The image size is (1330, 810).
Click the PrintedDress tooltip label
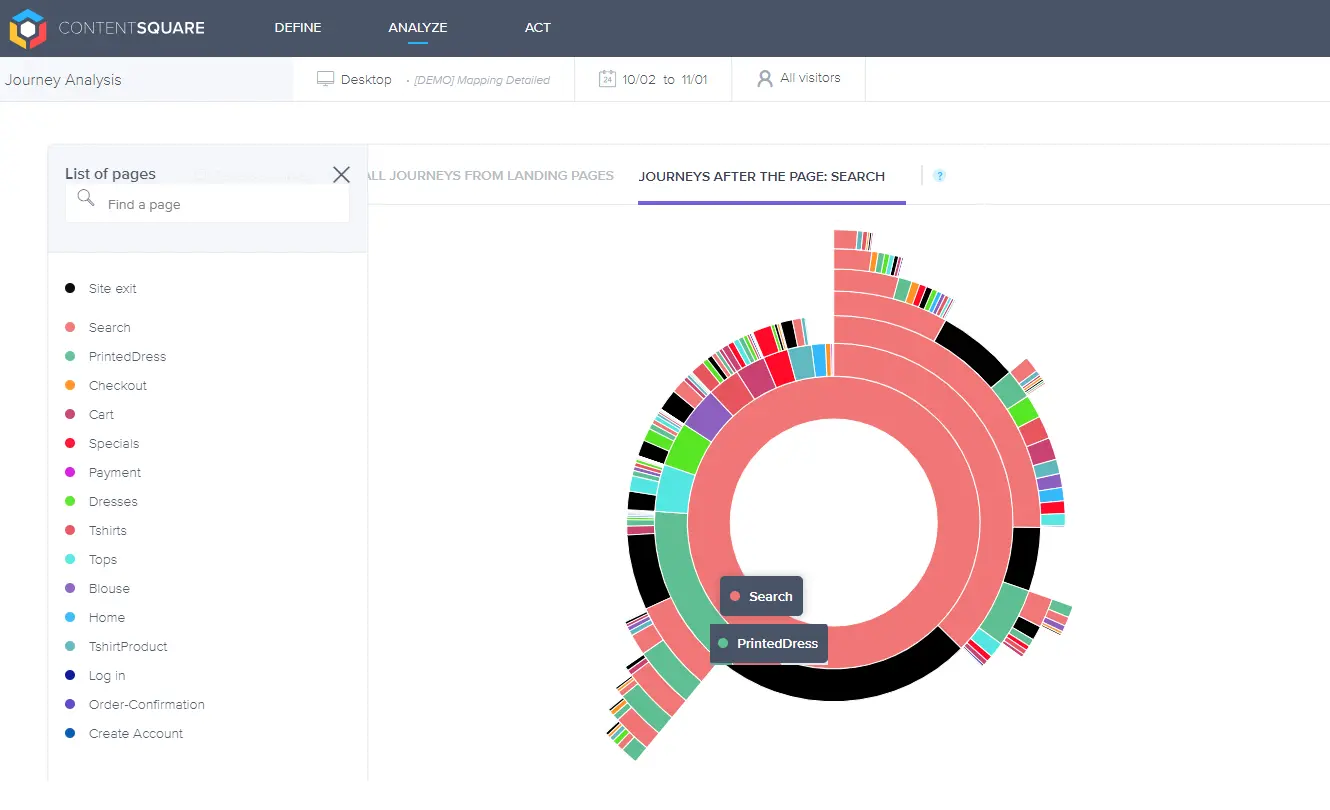[x=777, y=643]
